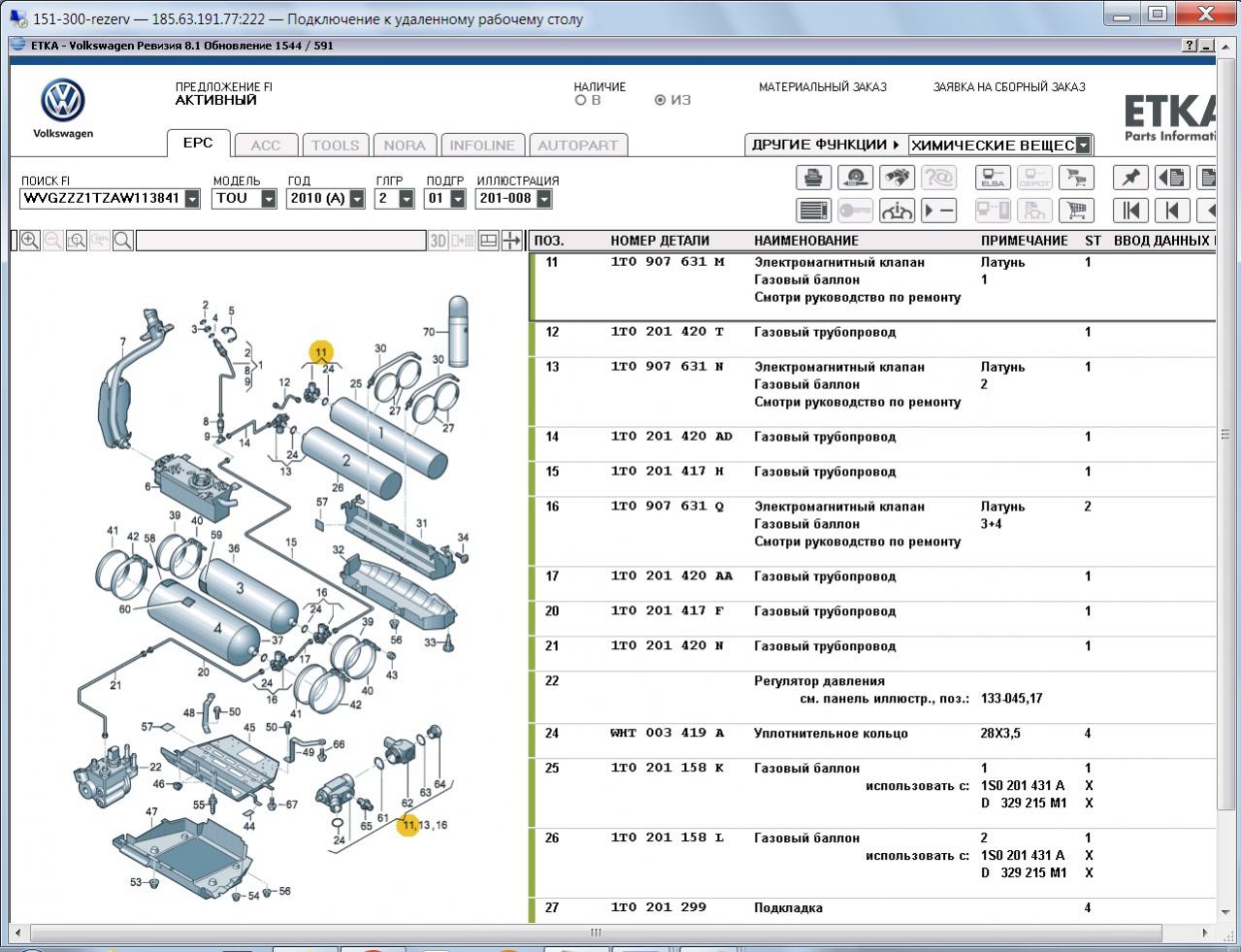1241x952 pixels.
Task: Open ETKA help question mark
Action: pos(1190,46)
